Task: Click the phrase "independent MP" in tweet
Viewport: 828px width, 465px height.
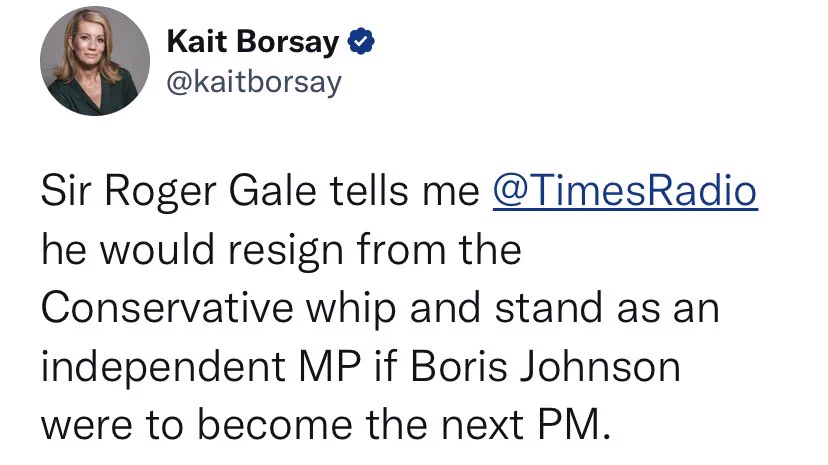Action: point(201,367)
